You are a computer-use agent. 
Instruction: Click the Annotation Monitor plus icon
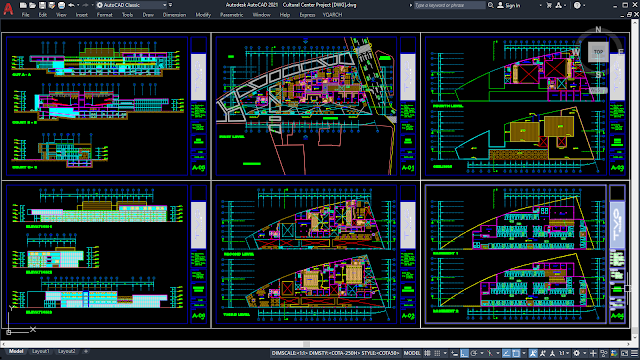pos(593,353)
